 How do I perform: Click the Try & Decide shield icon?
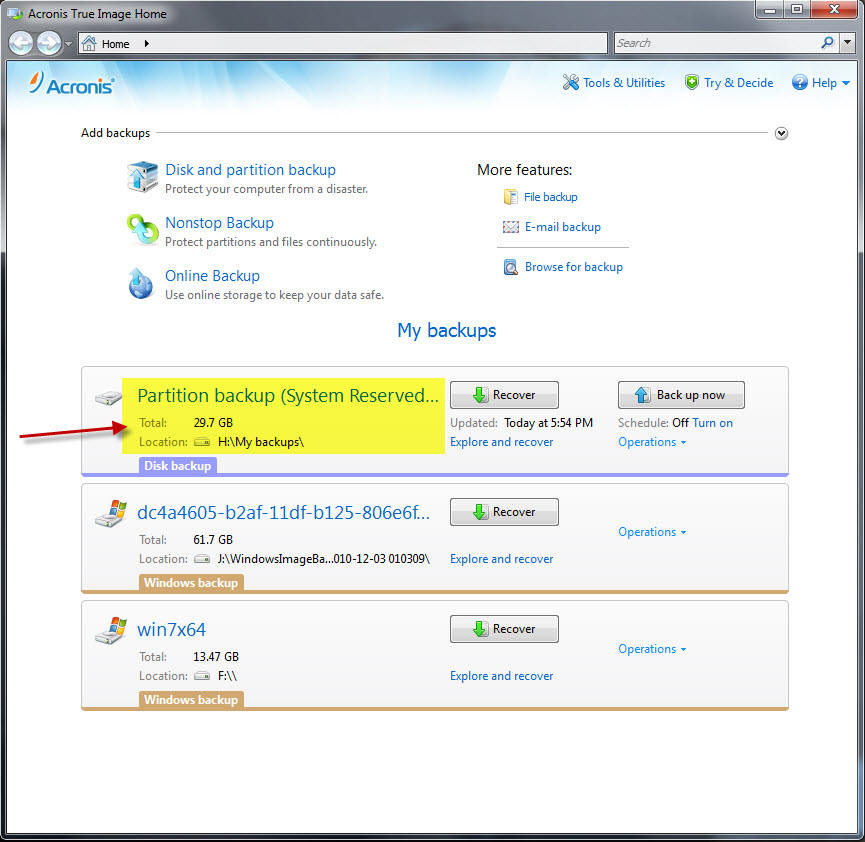tap(691, 82)
